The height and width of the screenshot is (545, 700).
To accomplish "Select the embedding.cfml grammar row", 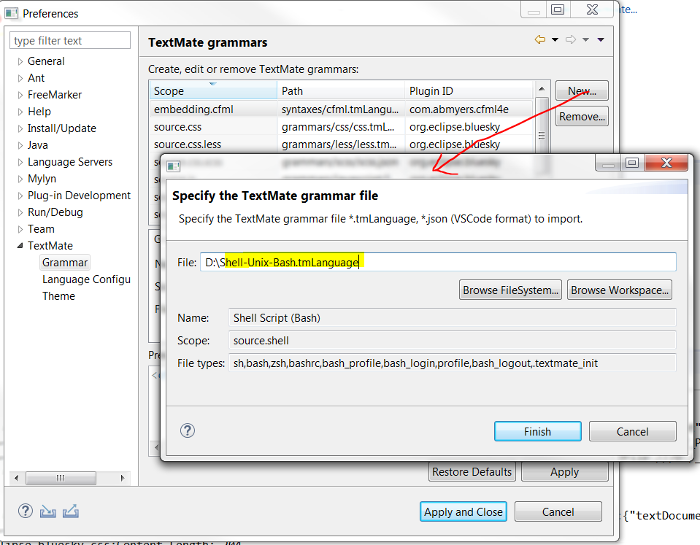I will point(341,109).
